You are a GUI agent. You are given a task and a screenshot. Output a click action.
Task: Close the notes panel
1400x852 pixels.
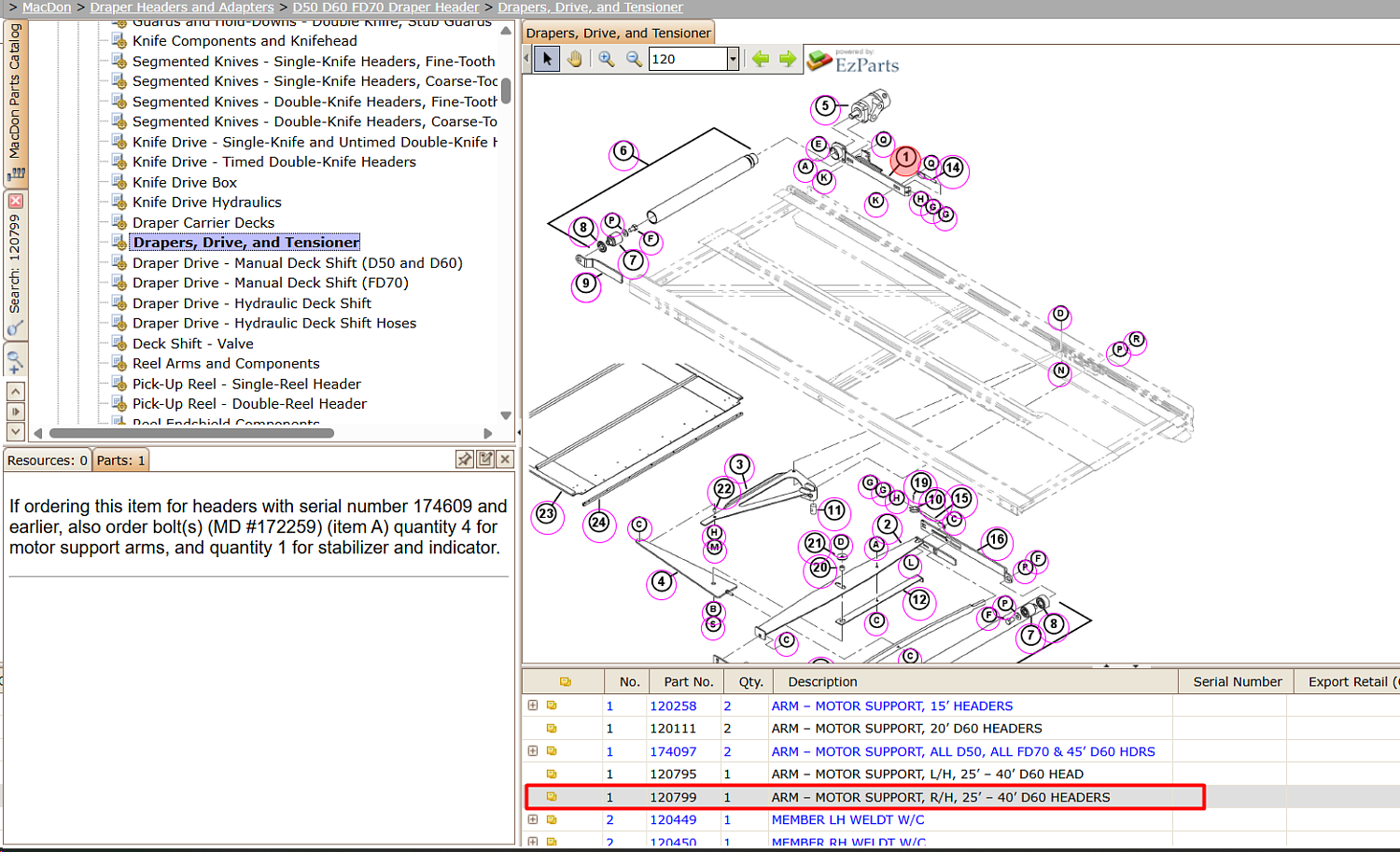[x=505, y=459]
